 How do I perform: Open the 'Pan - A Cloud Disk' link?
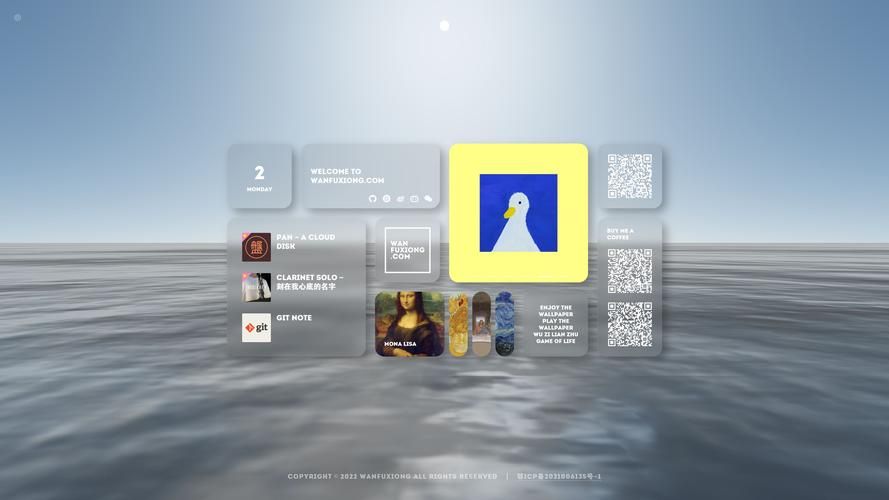306,242
